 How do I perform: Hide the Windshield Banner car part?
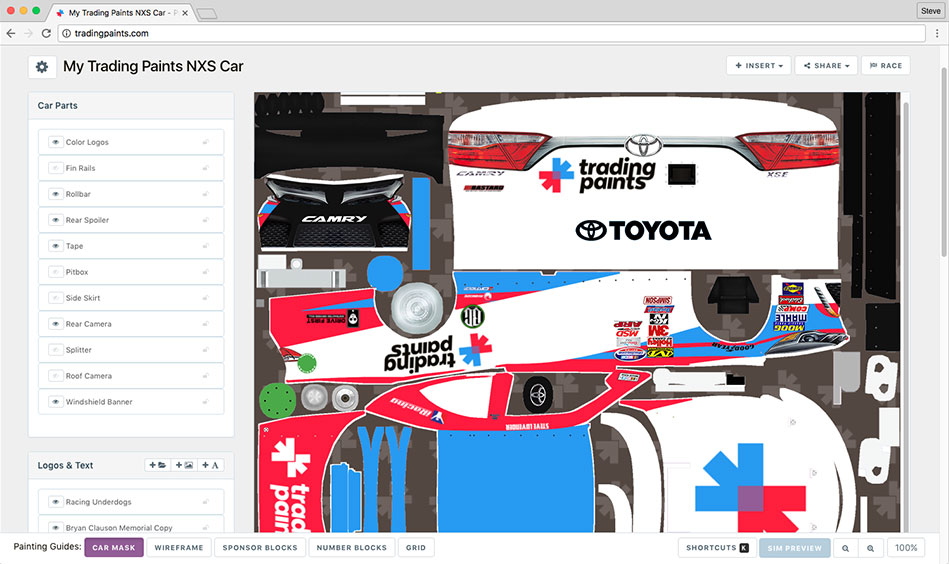coord(56,402)
